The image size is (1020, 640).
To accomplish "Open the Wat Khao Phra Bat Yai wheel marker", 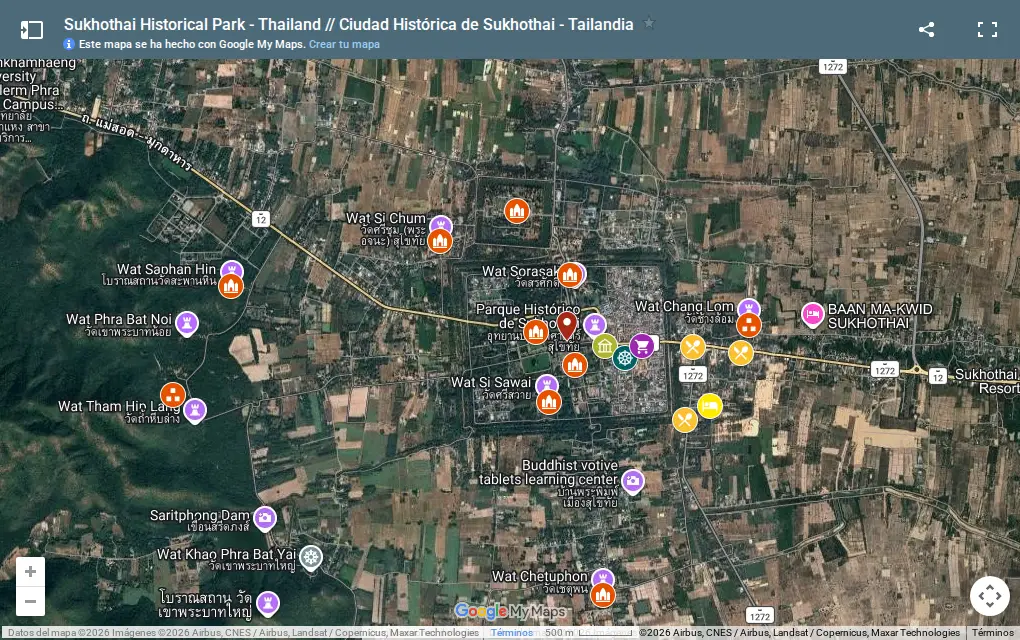I will tap(312, 558).
